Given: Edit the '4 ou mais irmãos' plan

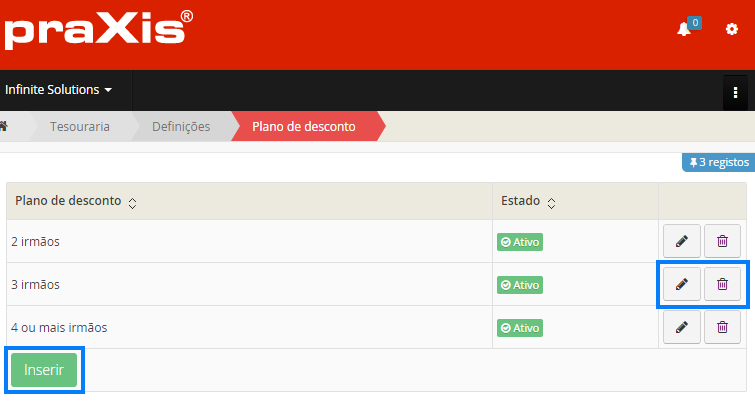Looking at the screenshot, I should 682,327.
